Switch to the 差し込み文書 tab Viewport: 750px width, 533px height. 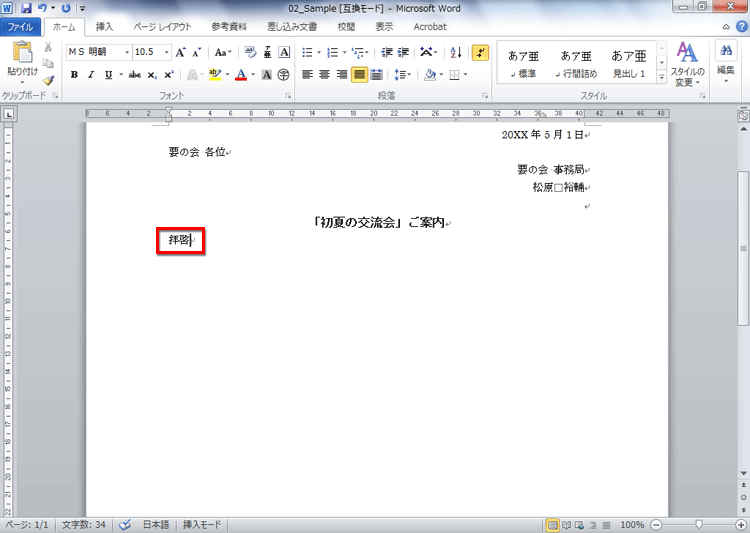292,27
